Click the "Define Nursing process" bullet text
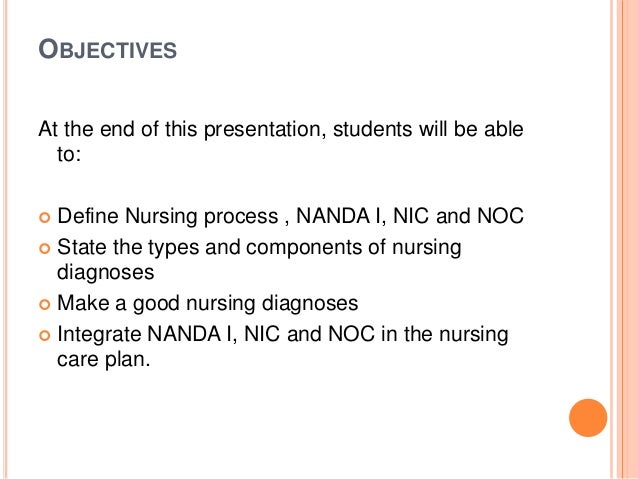 pos(290,216)
